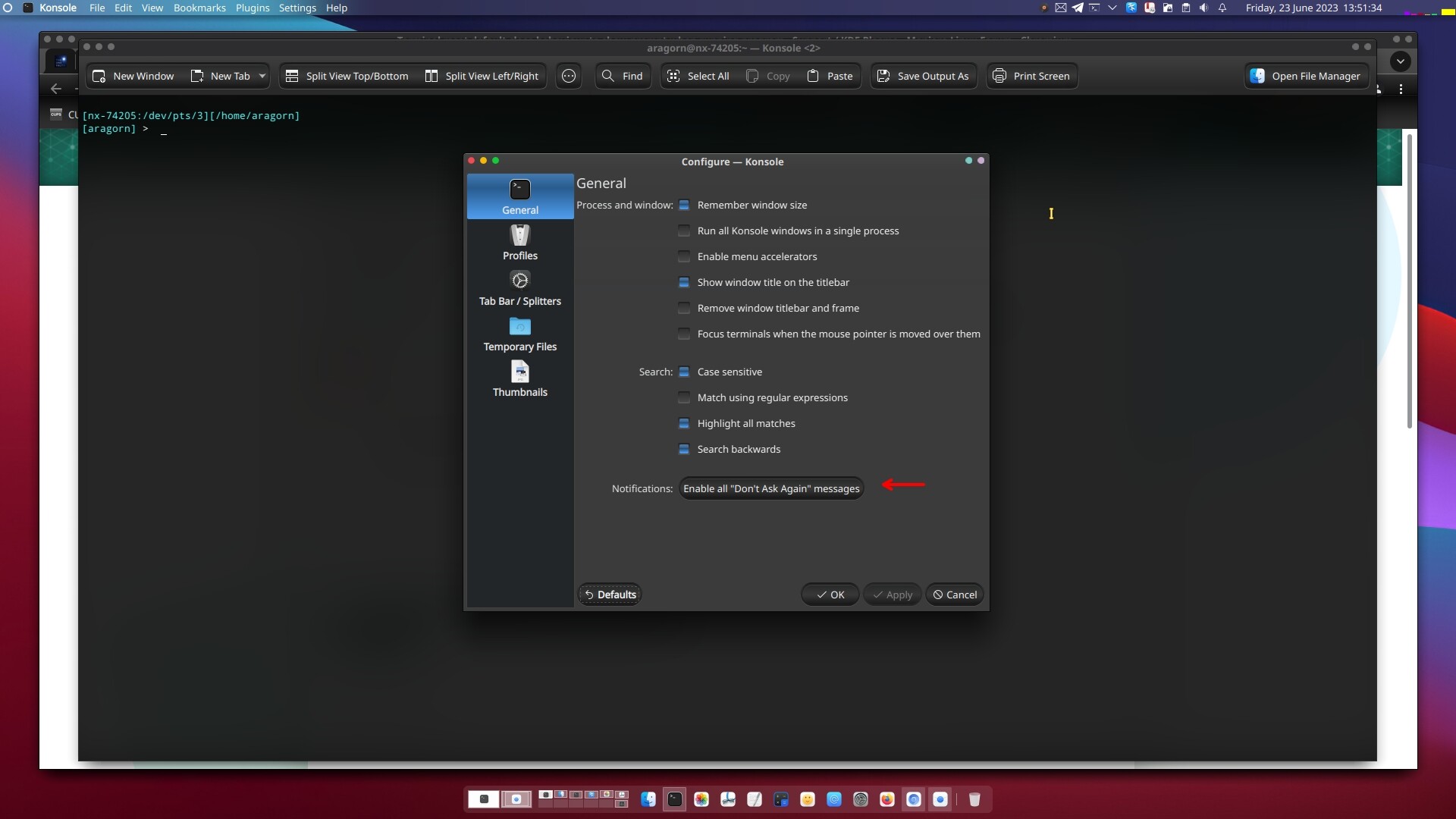1456x819 pixels.
Task: Click the notifications bell tray icon
Action: 1222,8
